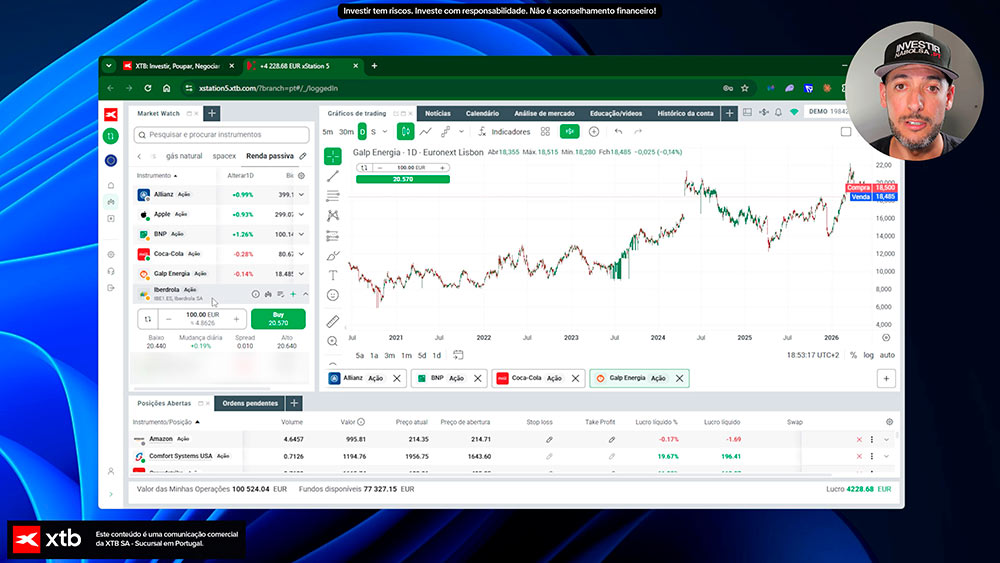Click the fullscreen square icon on chart
The height and width of the screenshot is (563, 1000).
point(846,131)
